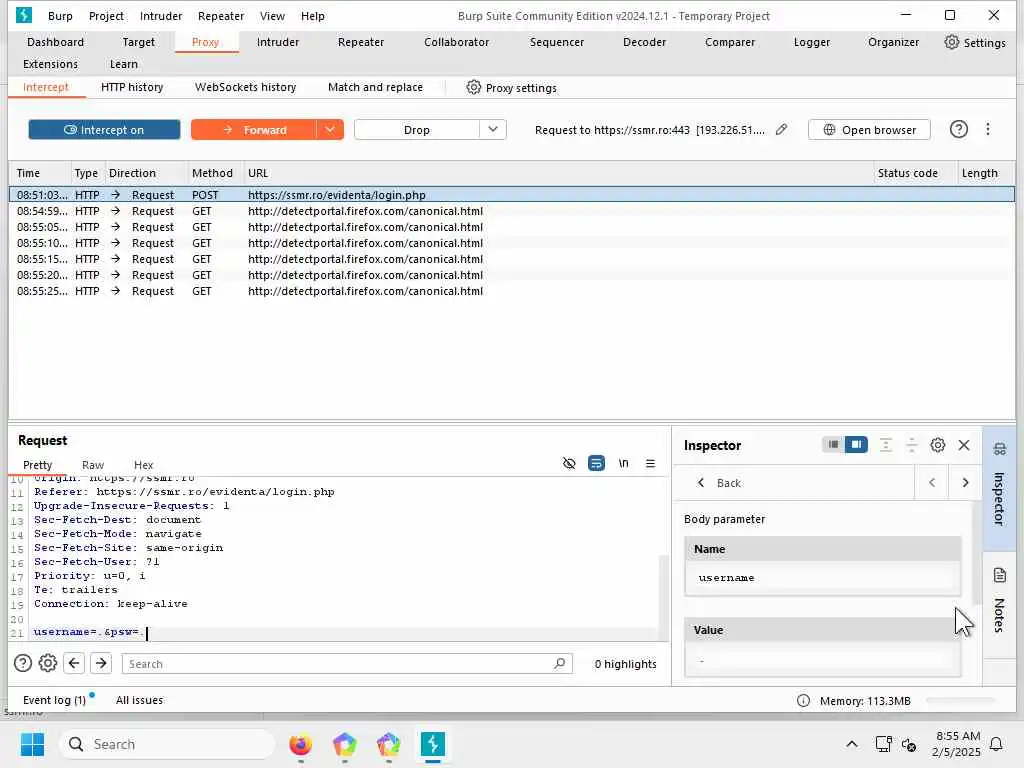
Task: Click the Windows Start button
Action: (x=32, y=744)
